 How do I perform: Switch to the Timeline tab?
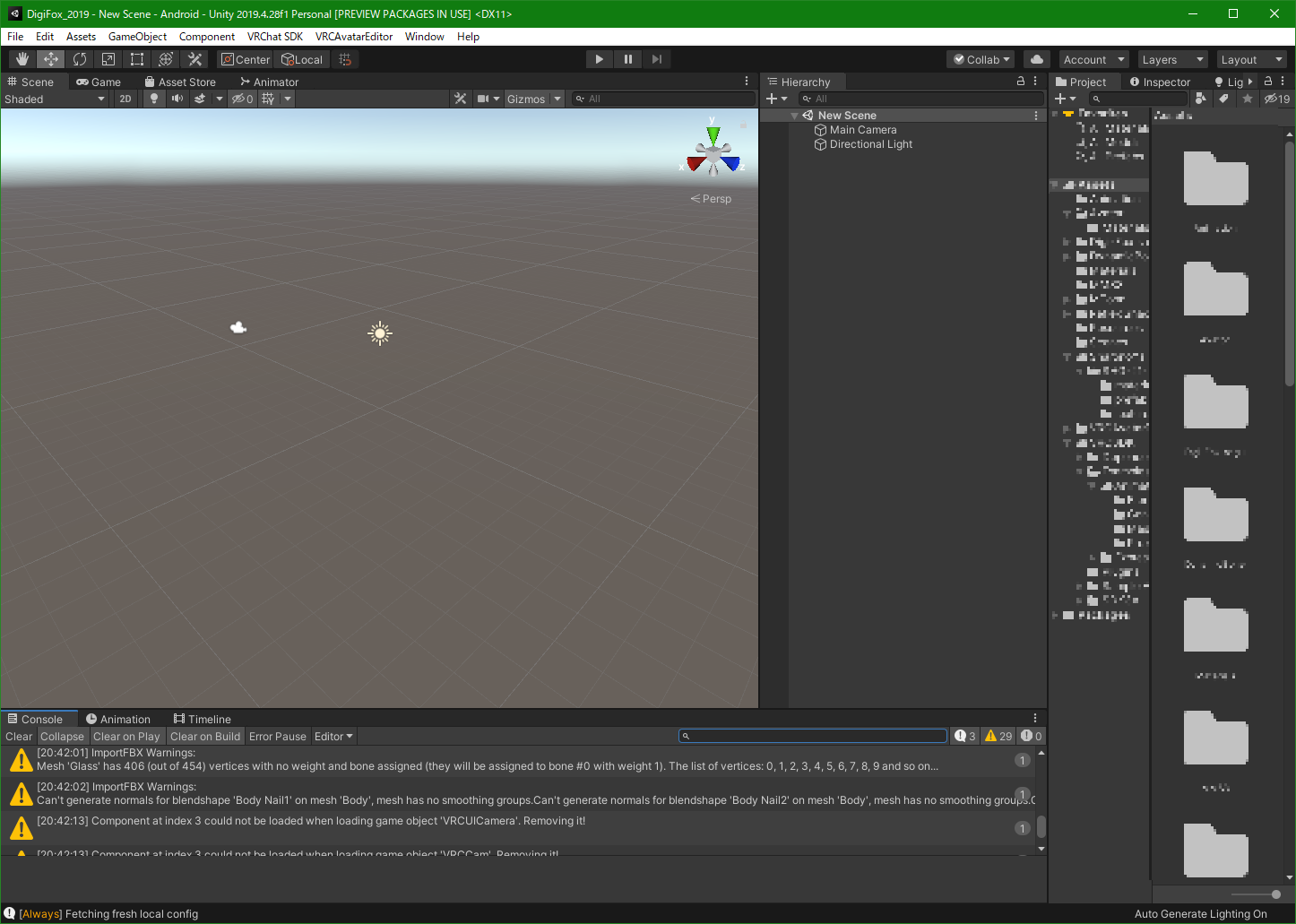[x=202, y=719]
